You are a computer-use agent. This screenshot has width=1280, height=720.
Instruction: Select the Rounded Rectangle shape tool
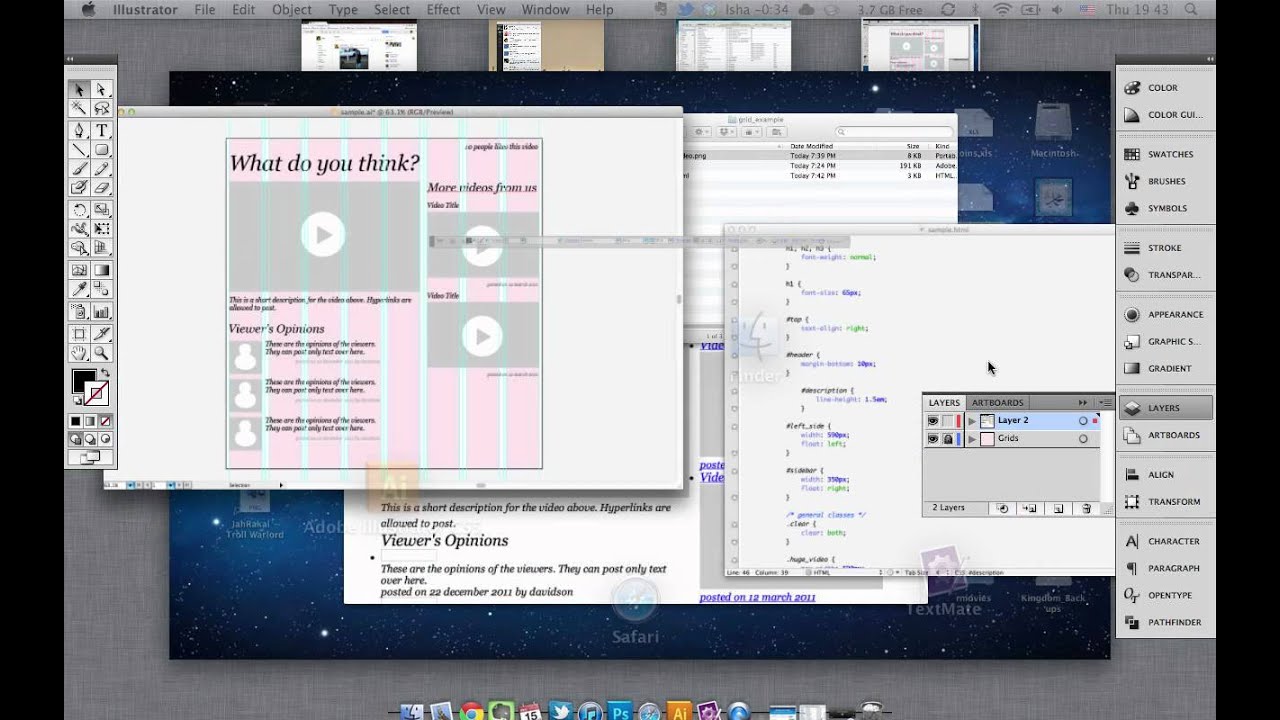click(103, 149)
